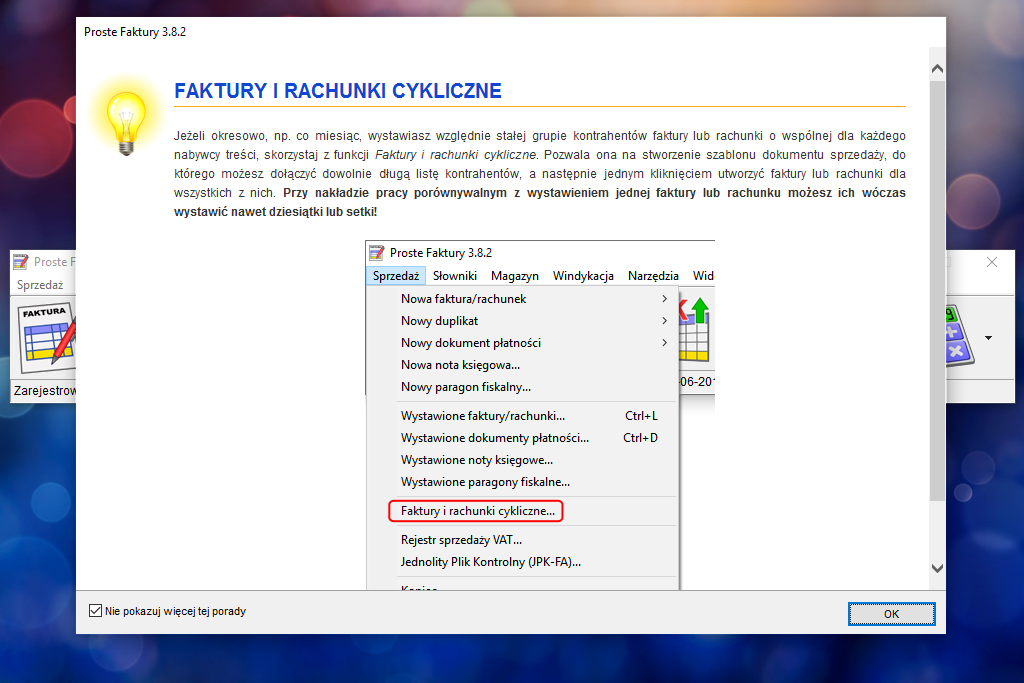Viewport: 1024px width, 683px height.
Task: Click the tip dialog's scroll down arrow
Action: [937, 568]
